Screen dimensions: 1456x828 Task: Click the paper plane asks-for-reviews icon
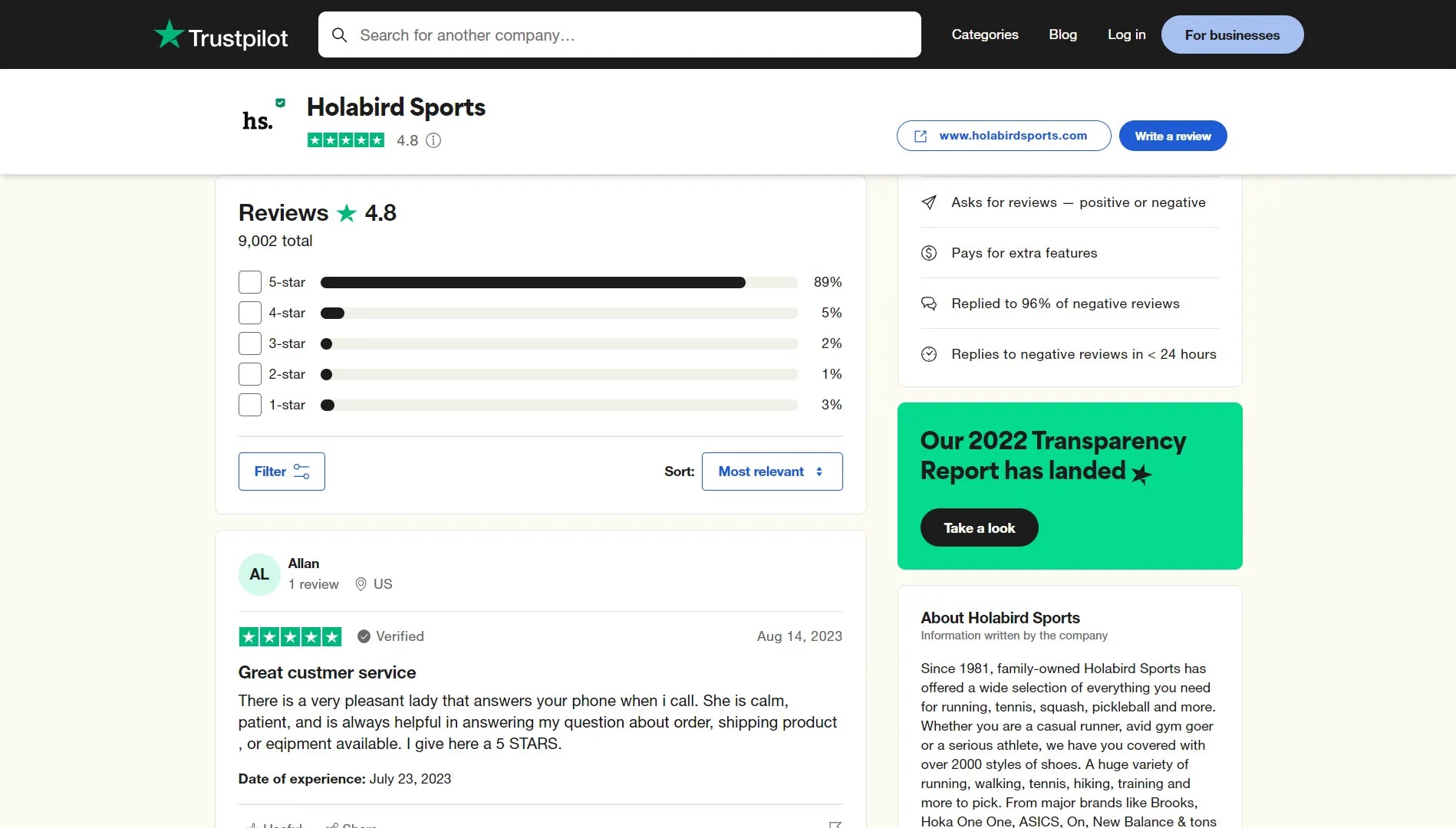click(x=929, y=202)
